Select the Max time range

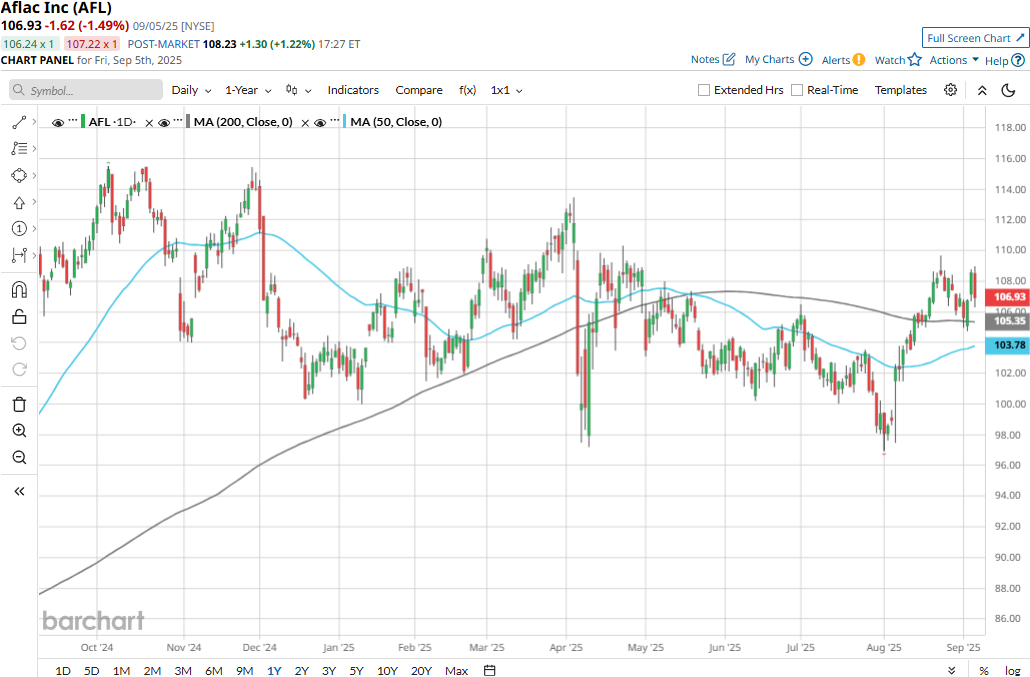pos(457,670)
